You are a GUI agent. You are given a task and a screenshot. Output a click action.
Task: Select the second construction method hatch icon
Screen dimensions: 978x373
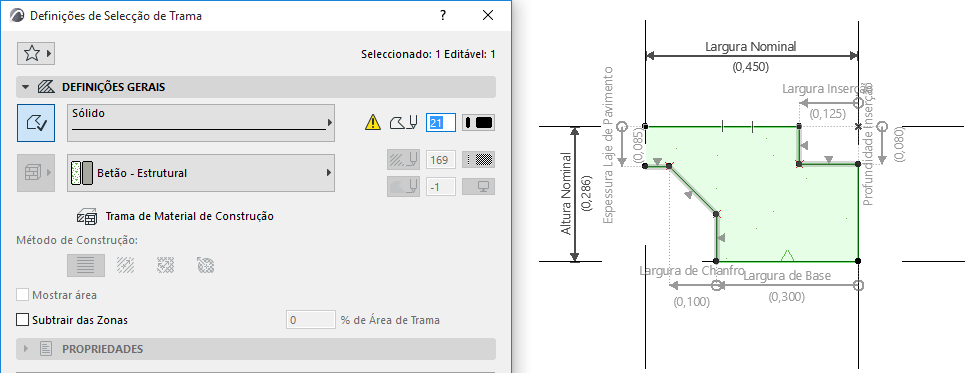[125, 265]
